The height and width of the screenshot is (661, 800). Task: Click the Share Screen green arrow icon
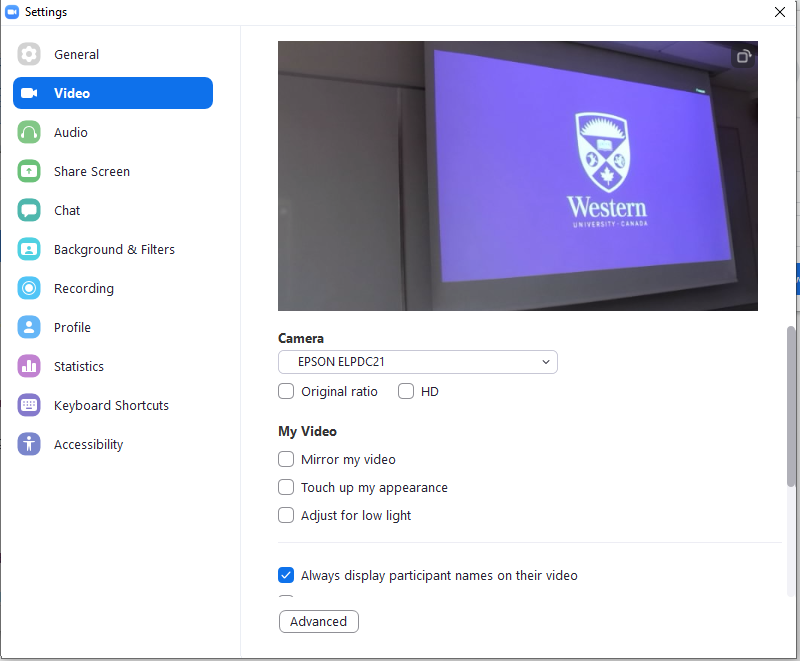click(29, 171)
